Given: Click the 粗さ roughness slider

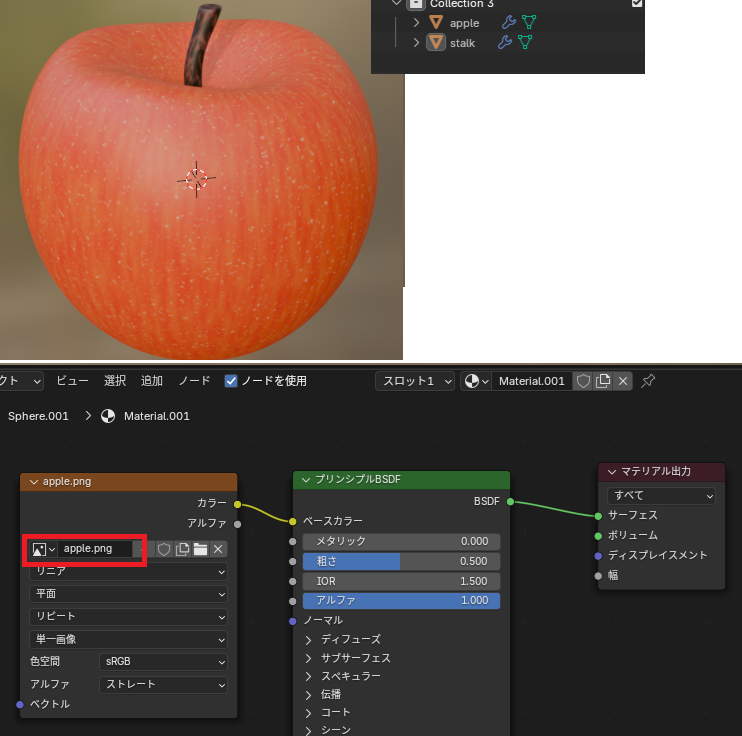Looking at the screenshot, I should click(x=401, y=561).
